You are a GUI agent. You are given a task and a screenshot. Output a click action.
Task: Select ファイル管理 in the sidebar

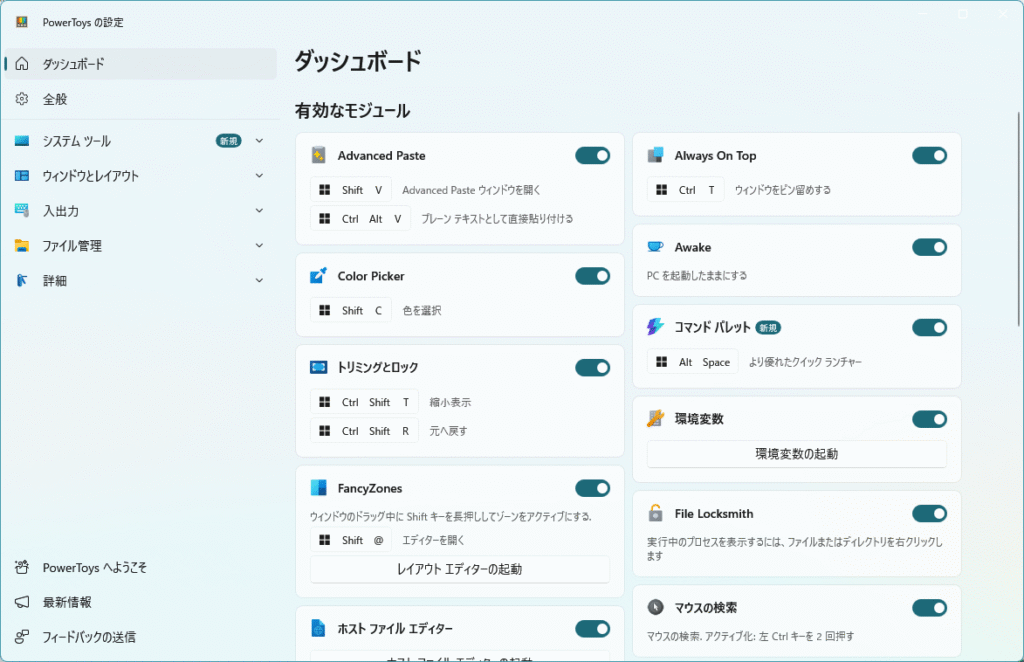click(140, 245)
